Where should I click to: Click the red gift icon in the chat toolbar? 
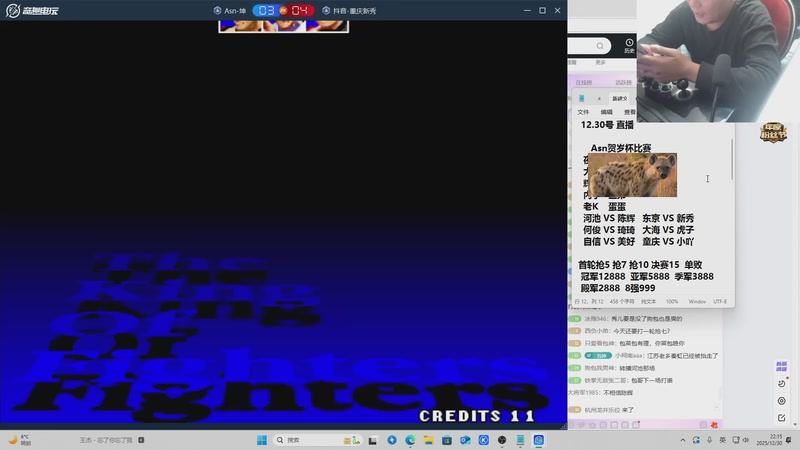pos(714,424)
